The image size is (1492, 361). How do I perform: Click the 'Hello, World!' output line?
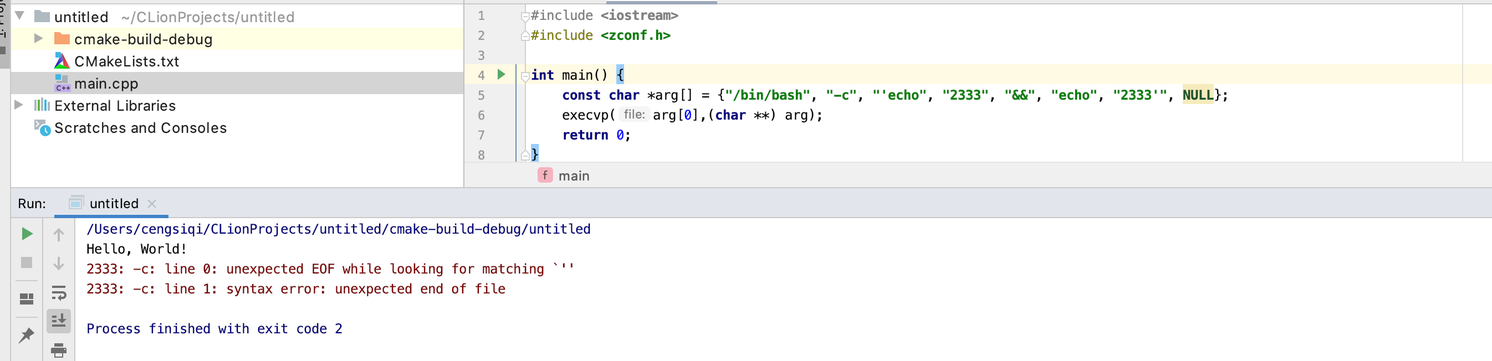tap(137, 249)
